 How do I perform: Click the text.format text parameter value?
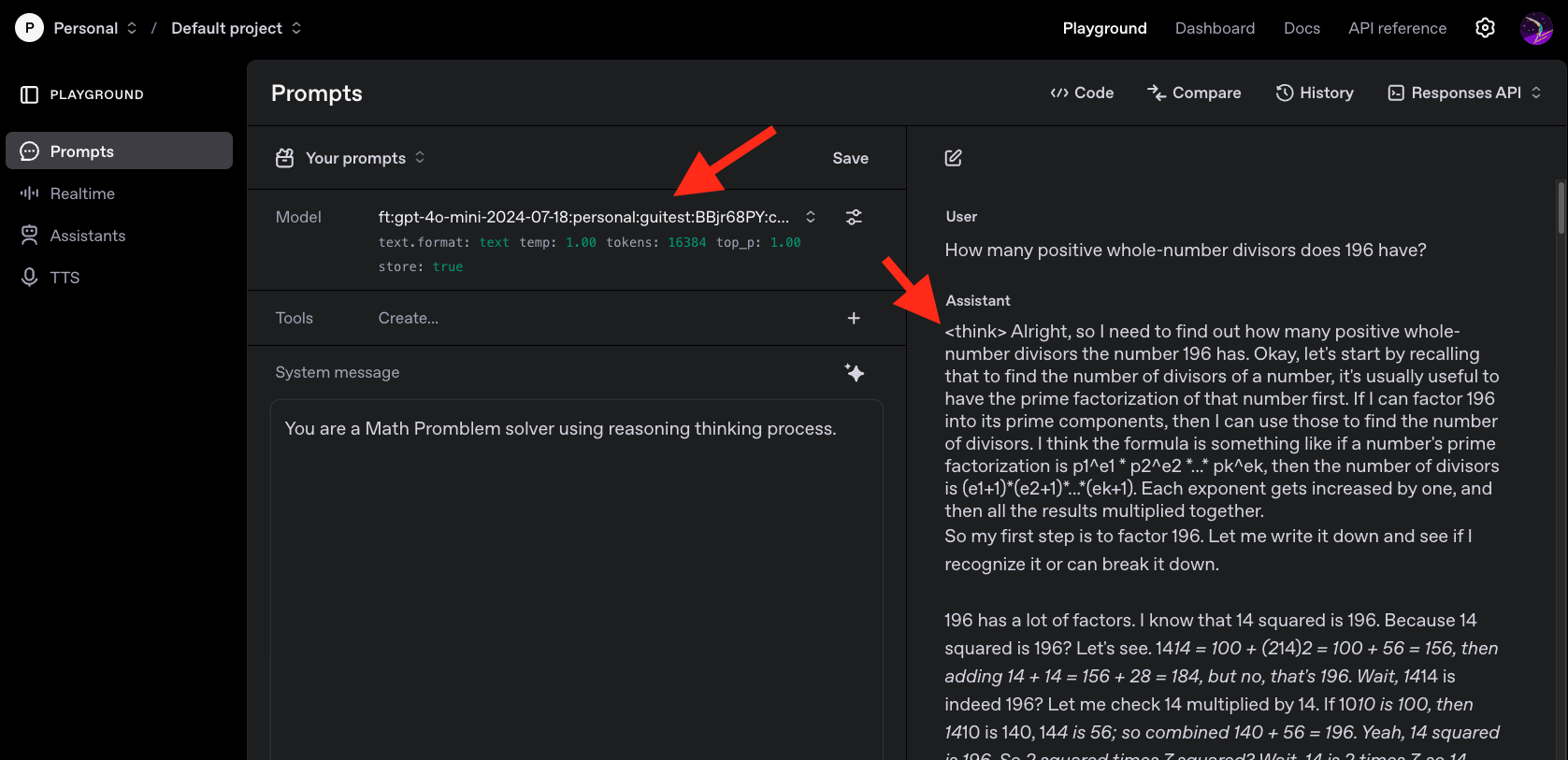(x=494, y=242)
